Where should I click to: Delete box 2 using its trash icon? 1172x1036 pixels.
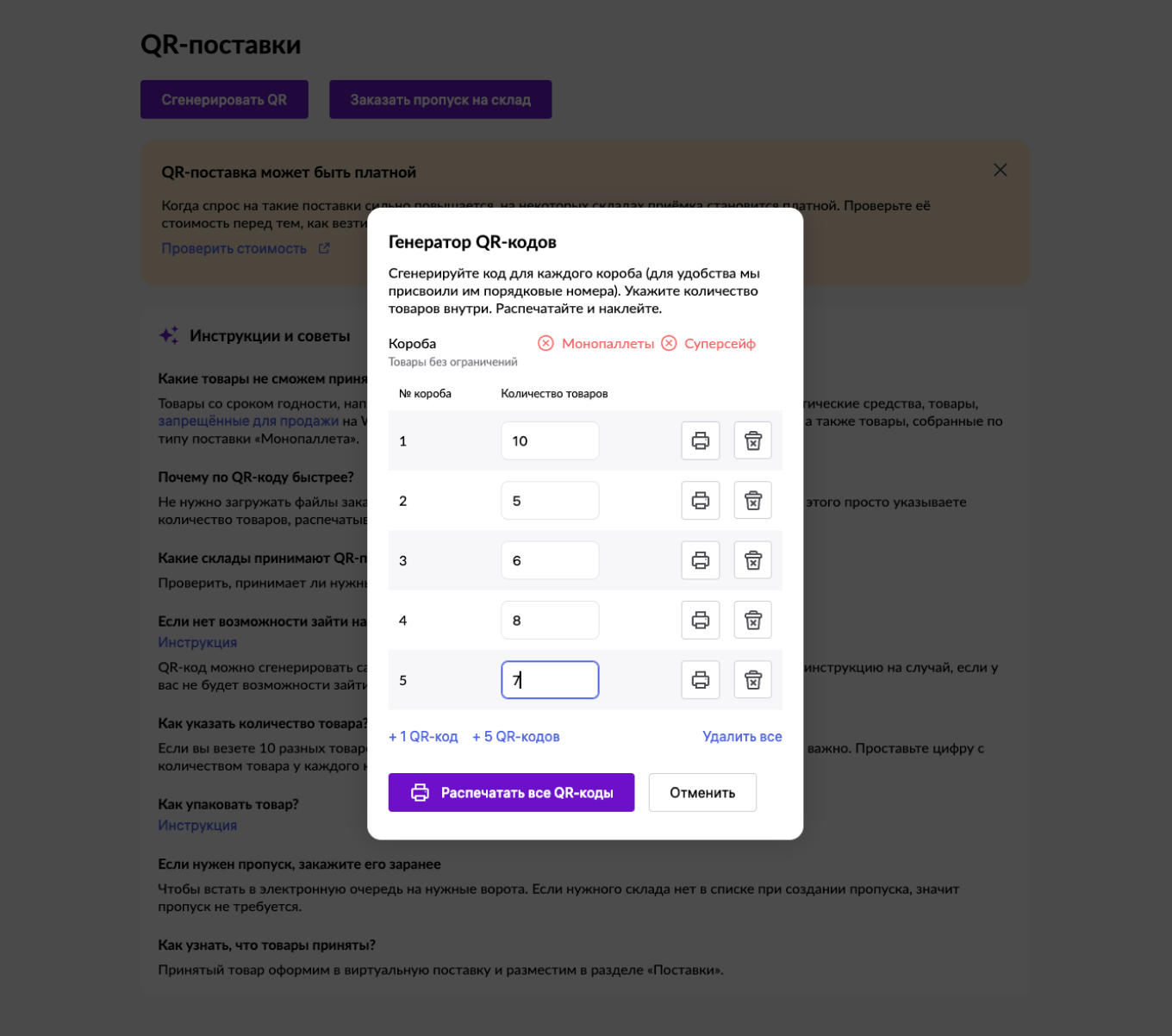(x=752, y=500)
